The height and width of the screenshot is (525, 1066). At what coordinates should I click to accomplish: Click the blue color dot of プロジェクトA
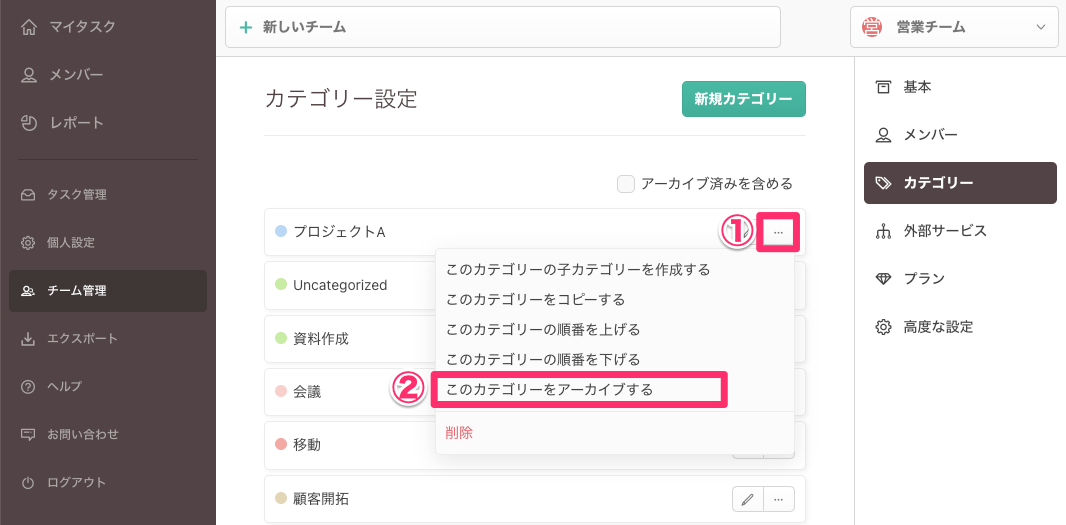281,231
